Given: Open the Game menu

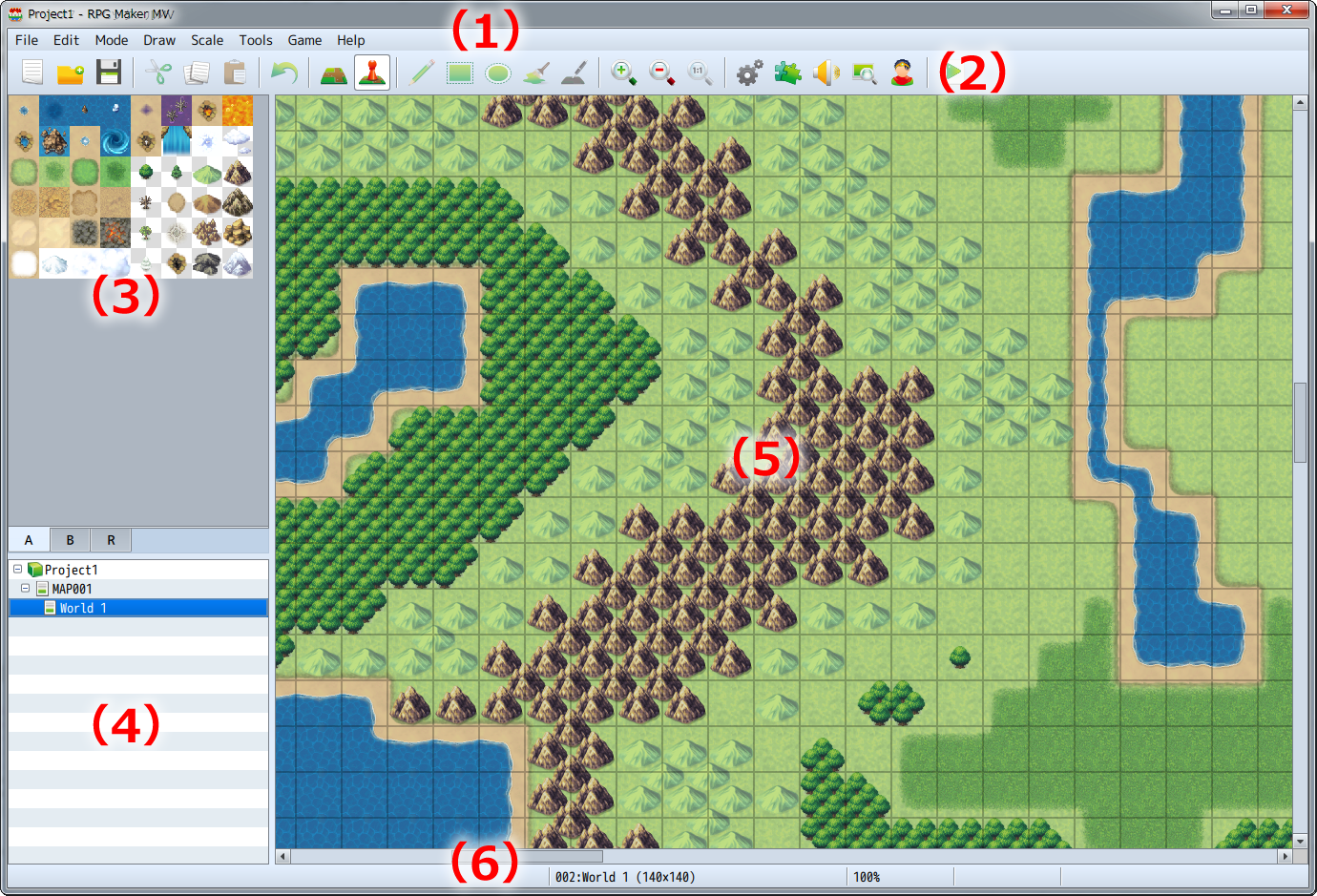Looking at the screenshot, I should pyautogui.click(x=303, y=40).
